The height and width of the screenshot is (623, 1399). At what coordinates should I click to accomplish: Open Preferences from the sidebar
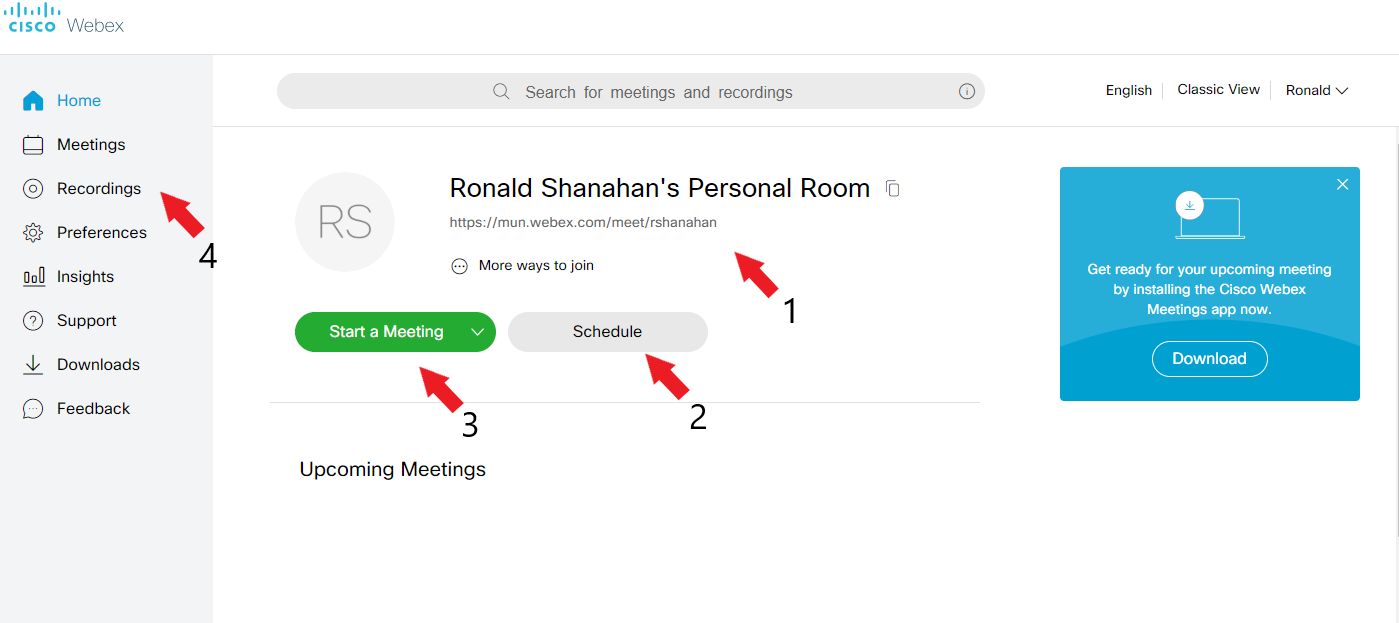coord(31,232)
